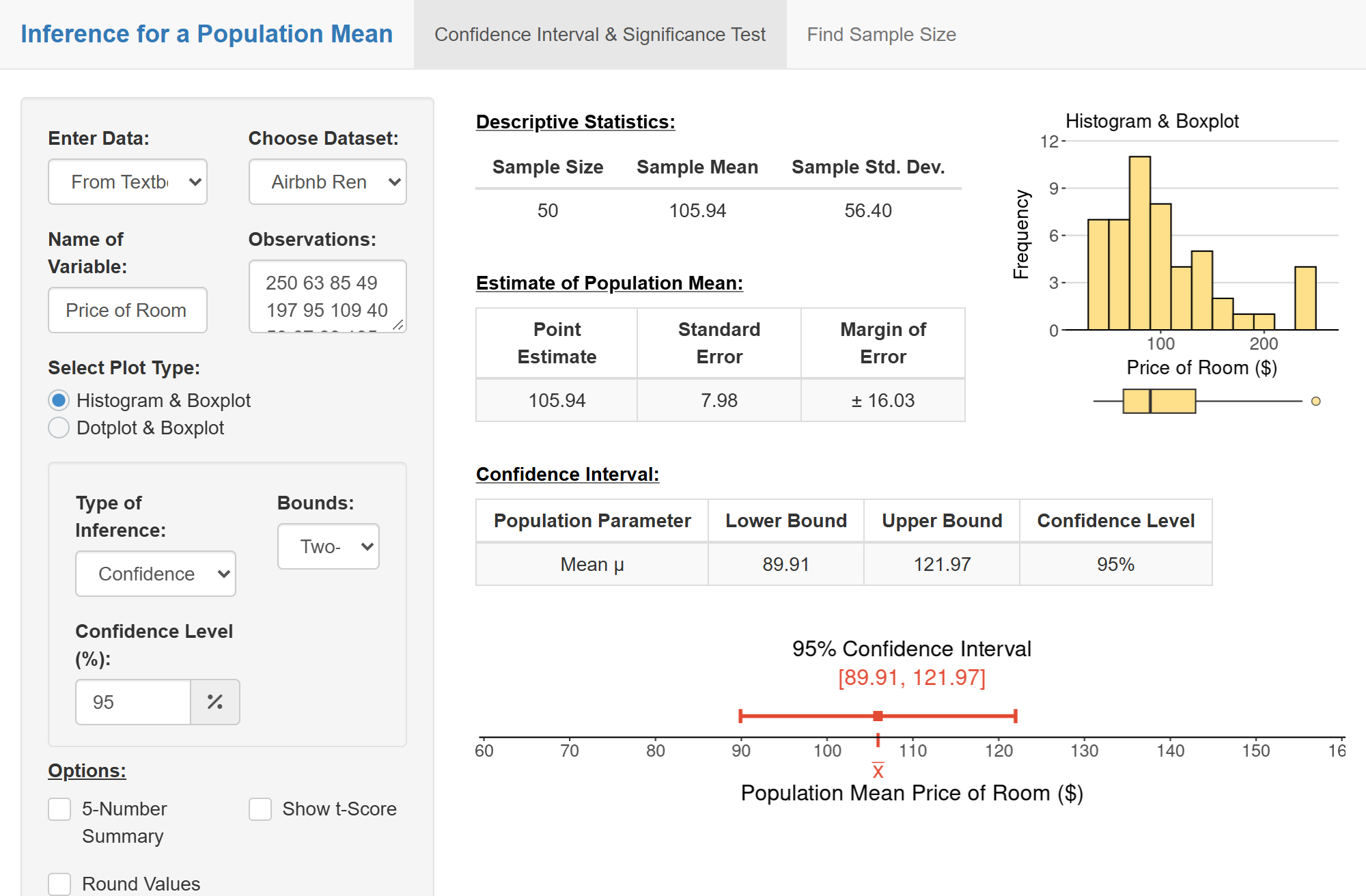Select the Histogram & Boxplot radio button
The image size is (1366, 896).
(x=59, y=400)
